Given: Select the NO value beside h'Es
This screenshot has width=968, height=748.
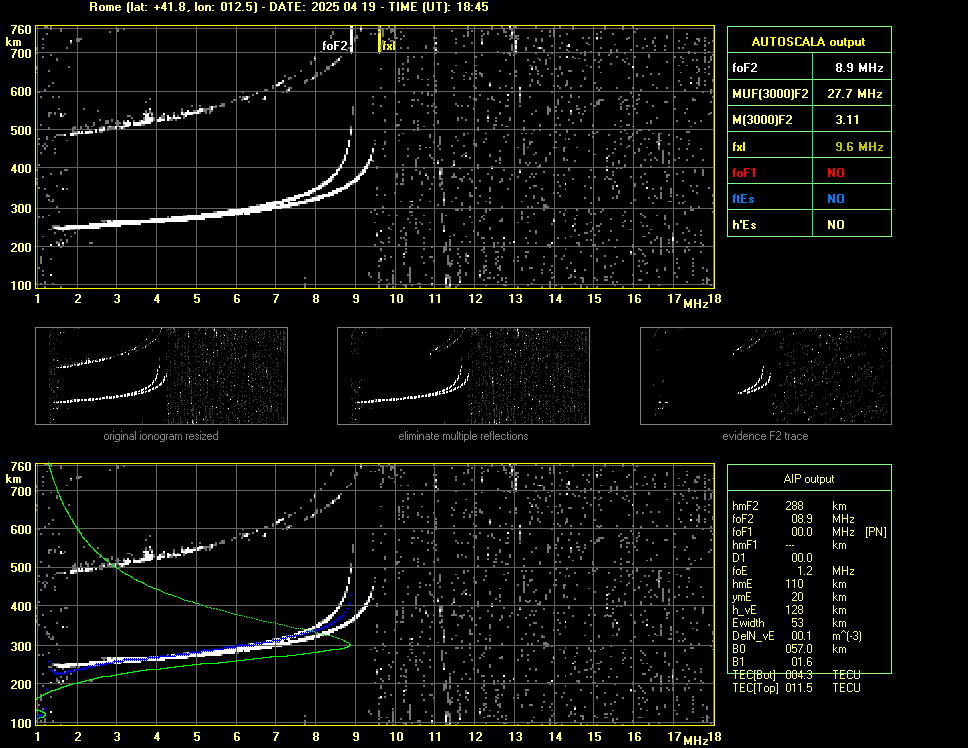Looking at the screenshot, I should point(836,225).
